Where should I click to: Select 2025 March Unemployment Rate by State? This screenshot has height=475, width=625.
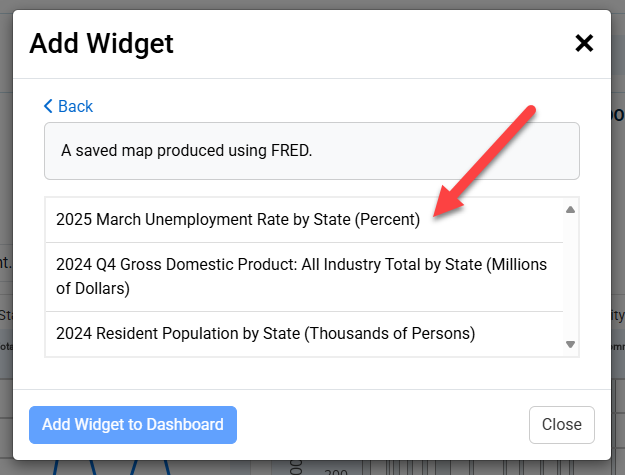point(238,220)
